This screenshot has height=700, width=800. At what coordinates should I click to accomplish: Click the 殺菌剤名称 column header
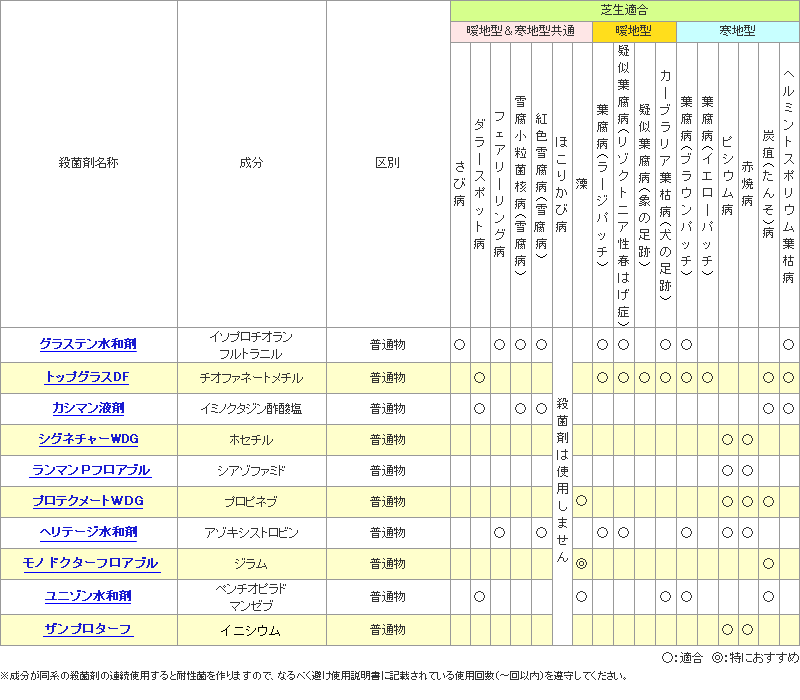click(89, 163)
